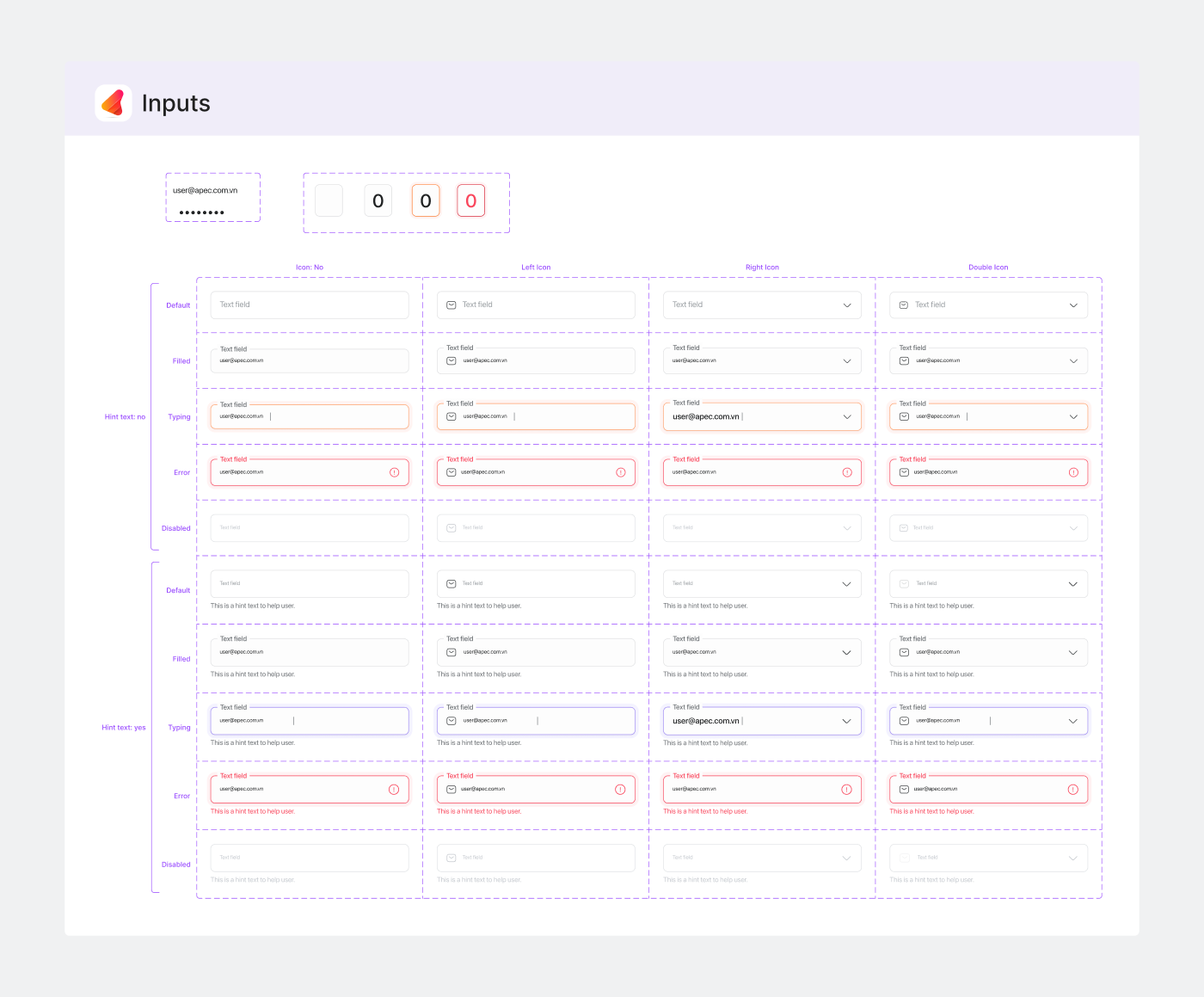Click the mail icon in top Double Icon default field
The height and width of the screenshot is (997, 1204).
[904, 305]
